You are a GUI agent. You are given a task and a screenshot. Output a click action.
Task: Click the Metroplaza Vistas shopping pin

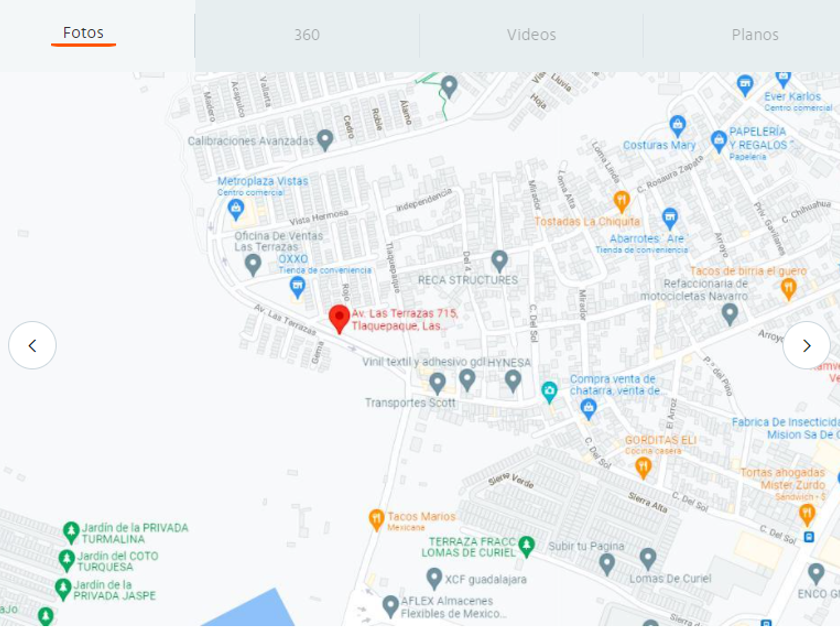click(x=236, y=209)
